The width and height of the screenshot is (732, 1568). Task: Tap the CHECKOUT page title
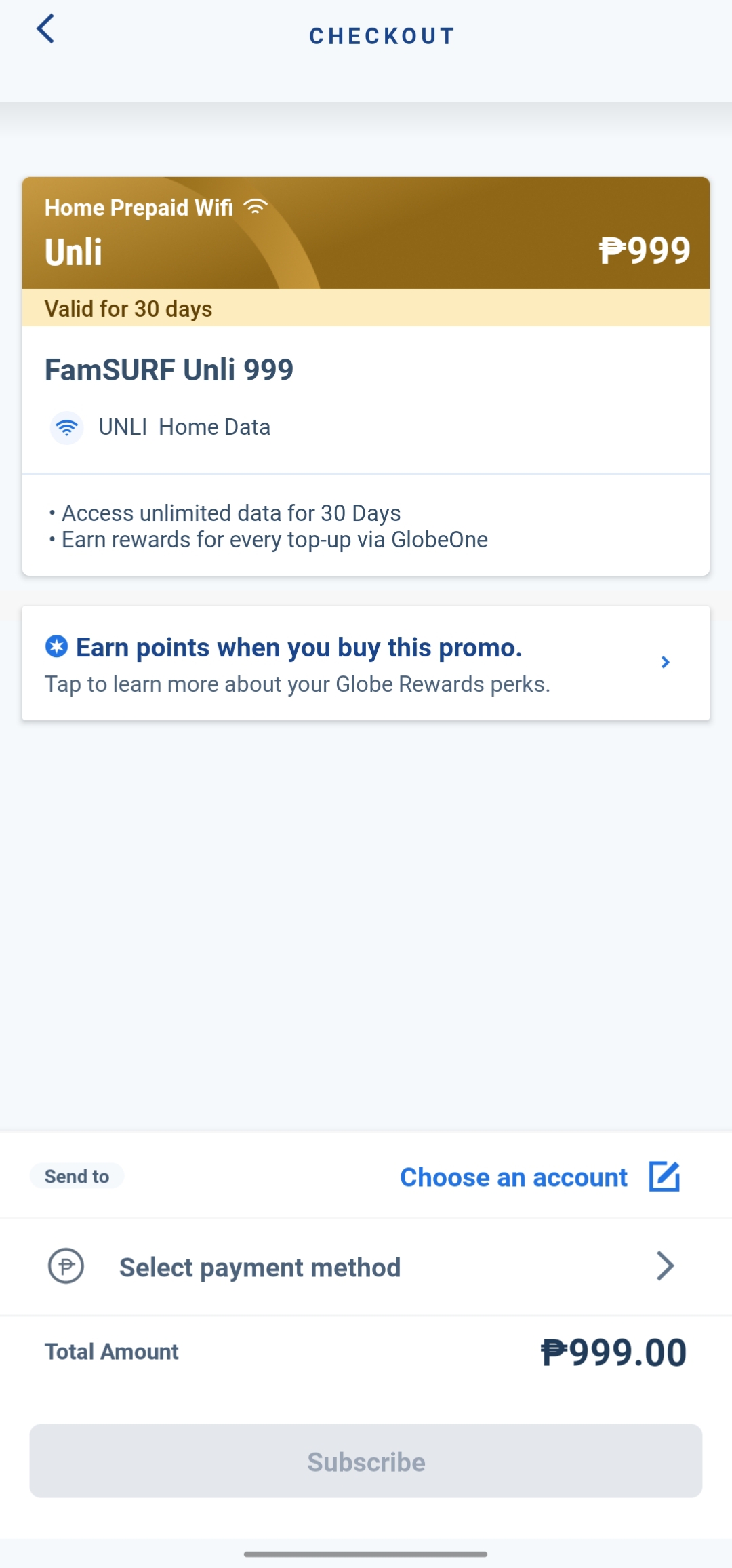[x=382, y=36]
